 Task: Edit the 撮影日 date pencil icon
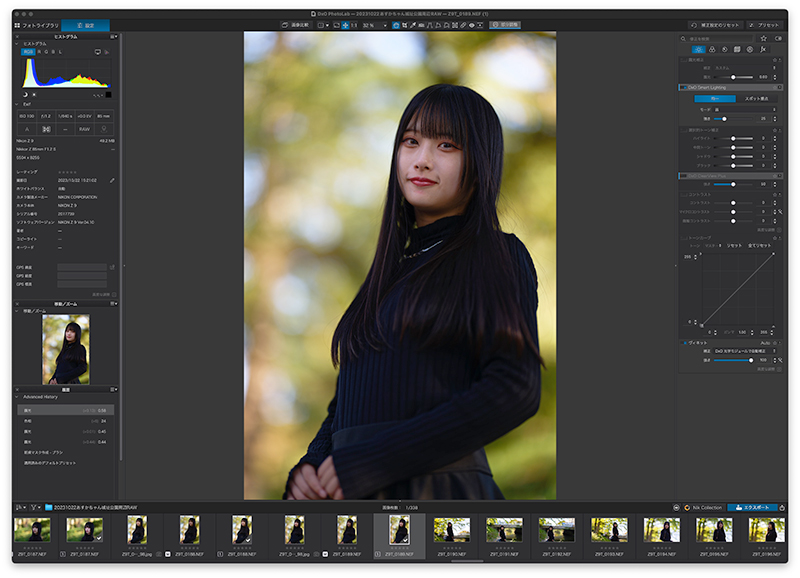click(112, 180)
